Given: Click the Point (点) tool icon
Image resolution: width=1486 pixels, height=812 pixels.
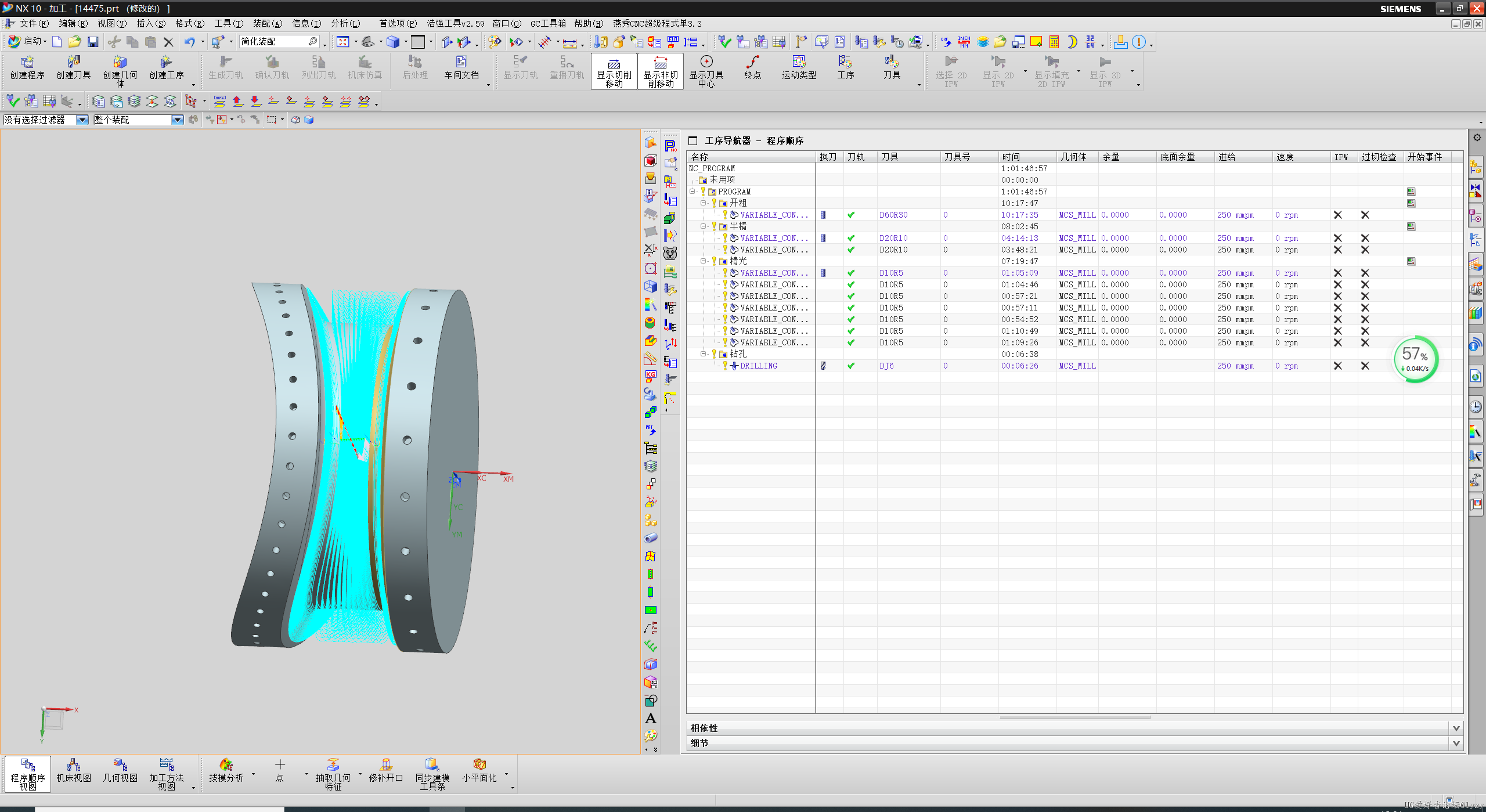Looking at the screenshot, I should tap(280, 771).
